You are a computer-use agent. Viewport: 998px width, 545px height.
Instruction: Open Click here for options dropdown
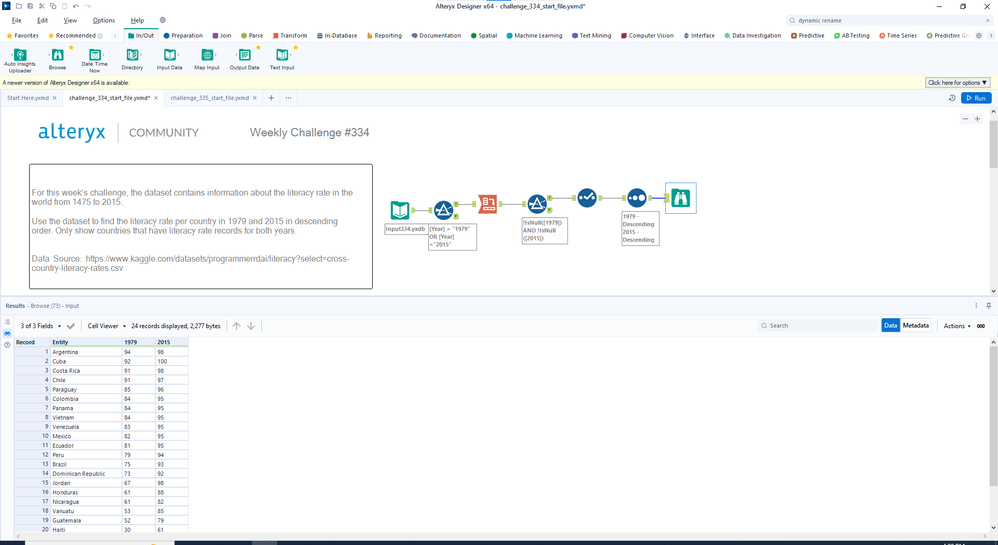pos(957,83)
